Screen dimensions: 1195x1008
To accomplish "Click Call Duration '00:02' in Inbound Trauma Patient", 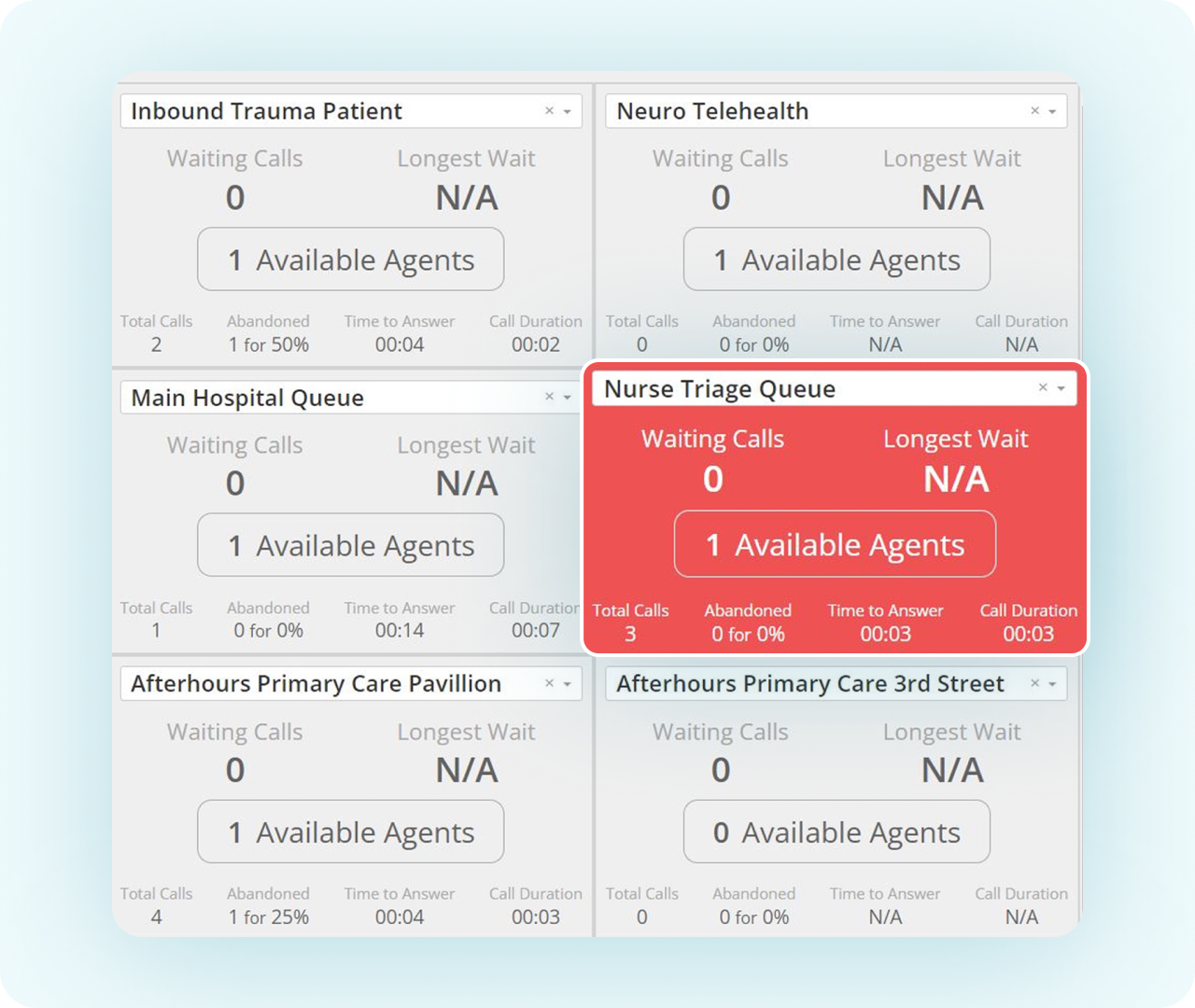I will (536, 344).
